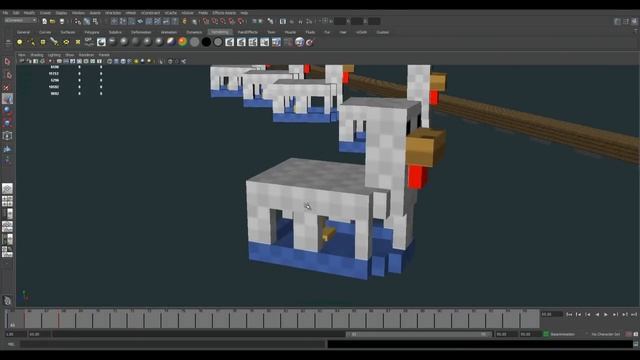Open the Show panel menu
The width and height of the screenshot is (640, 360).
tap(70, 55)
